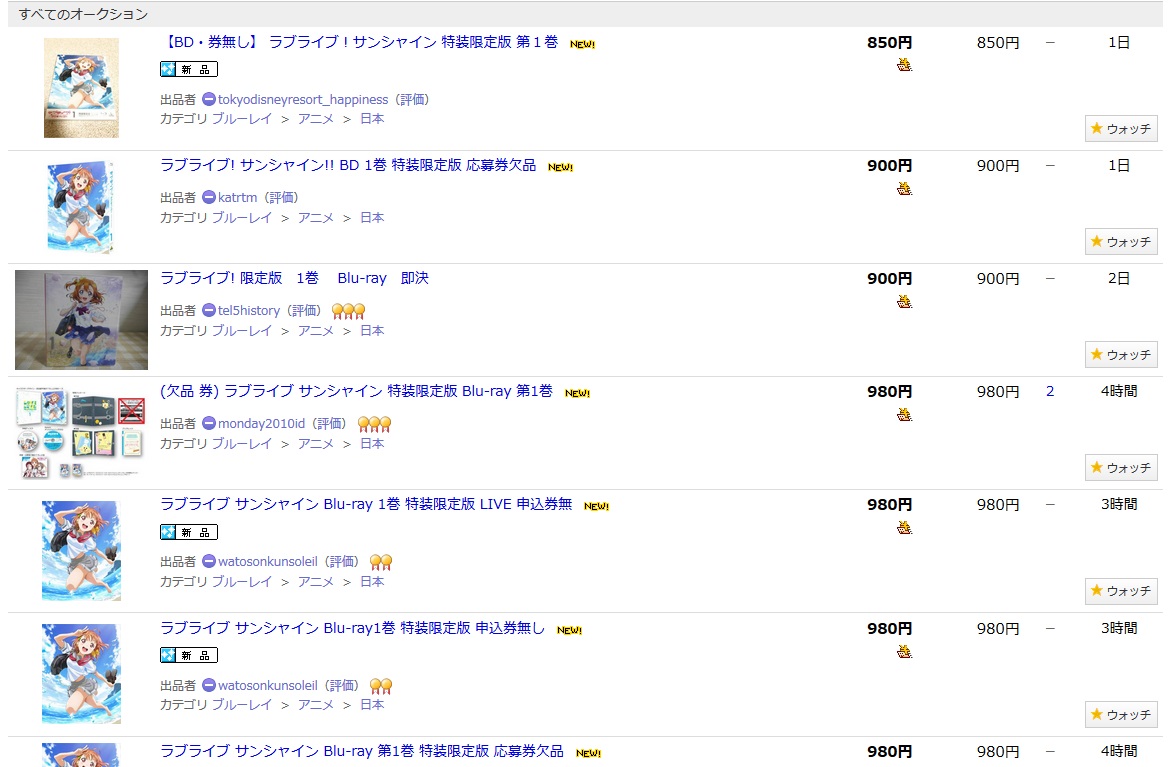
Task: Toggle ウォッチ for the tel5history listing
Action: click(x=1120, y=355)
